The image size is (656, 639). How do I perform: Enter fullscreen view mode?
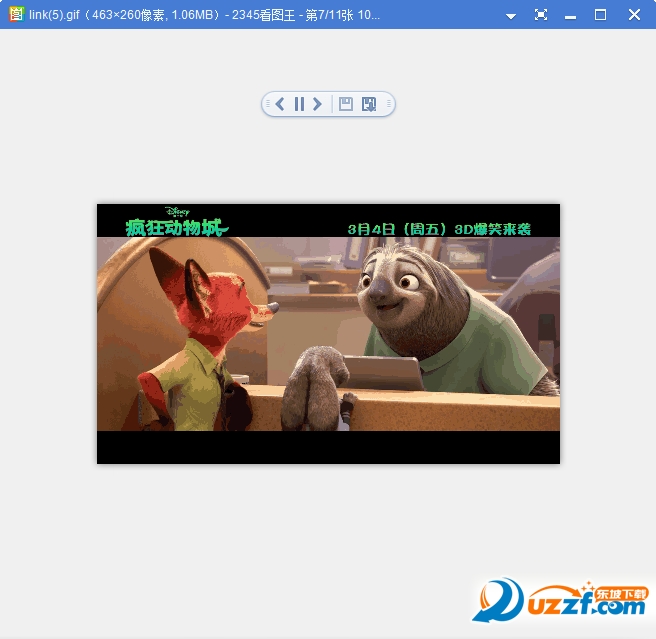pos(541,15)
